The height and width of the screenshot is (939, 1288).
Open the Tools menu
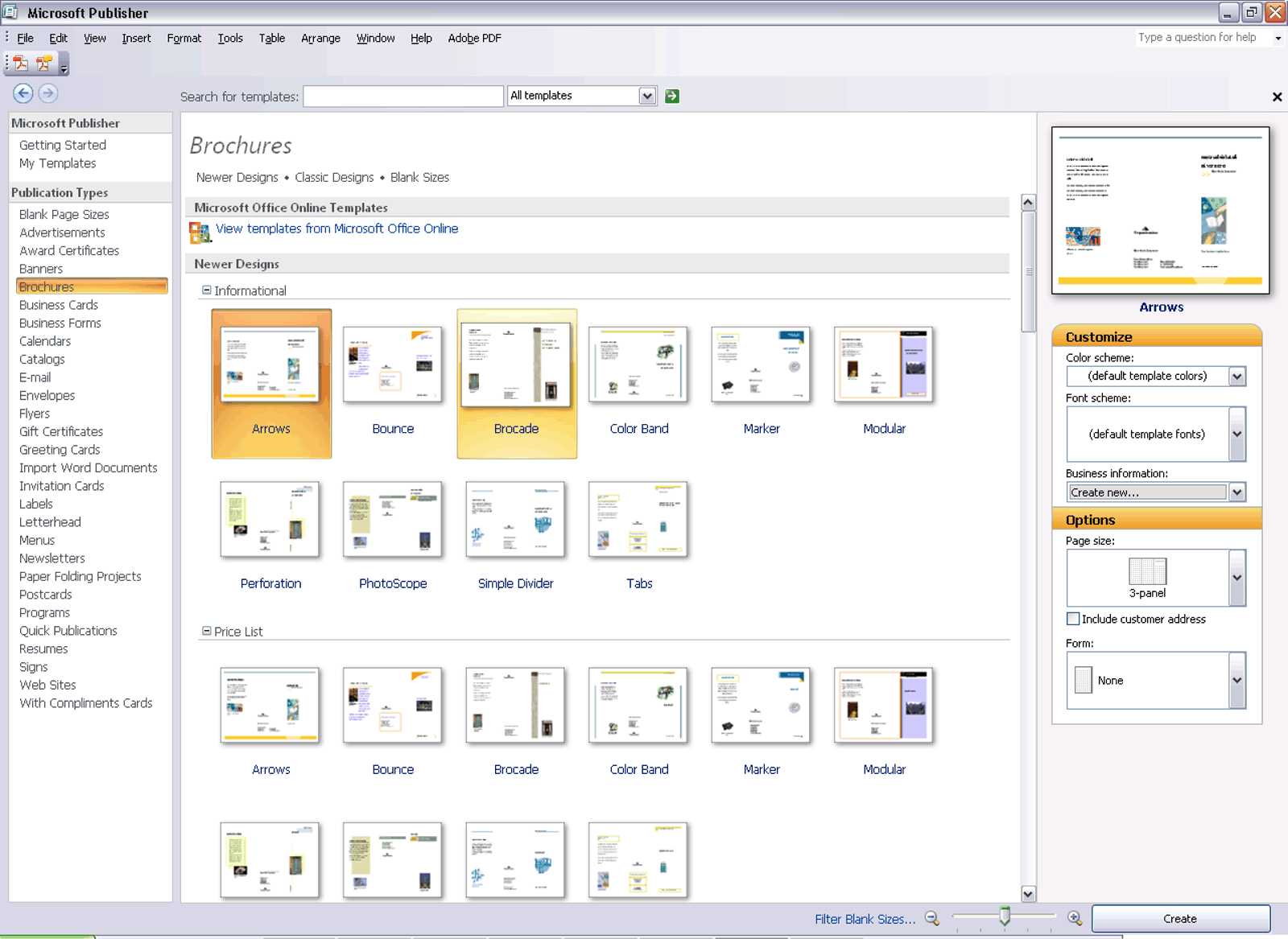click(x=229, y=38)
